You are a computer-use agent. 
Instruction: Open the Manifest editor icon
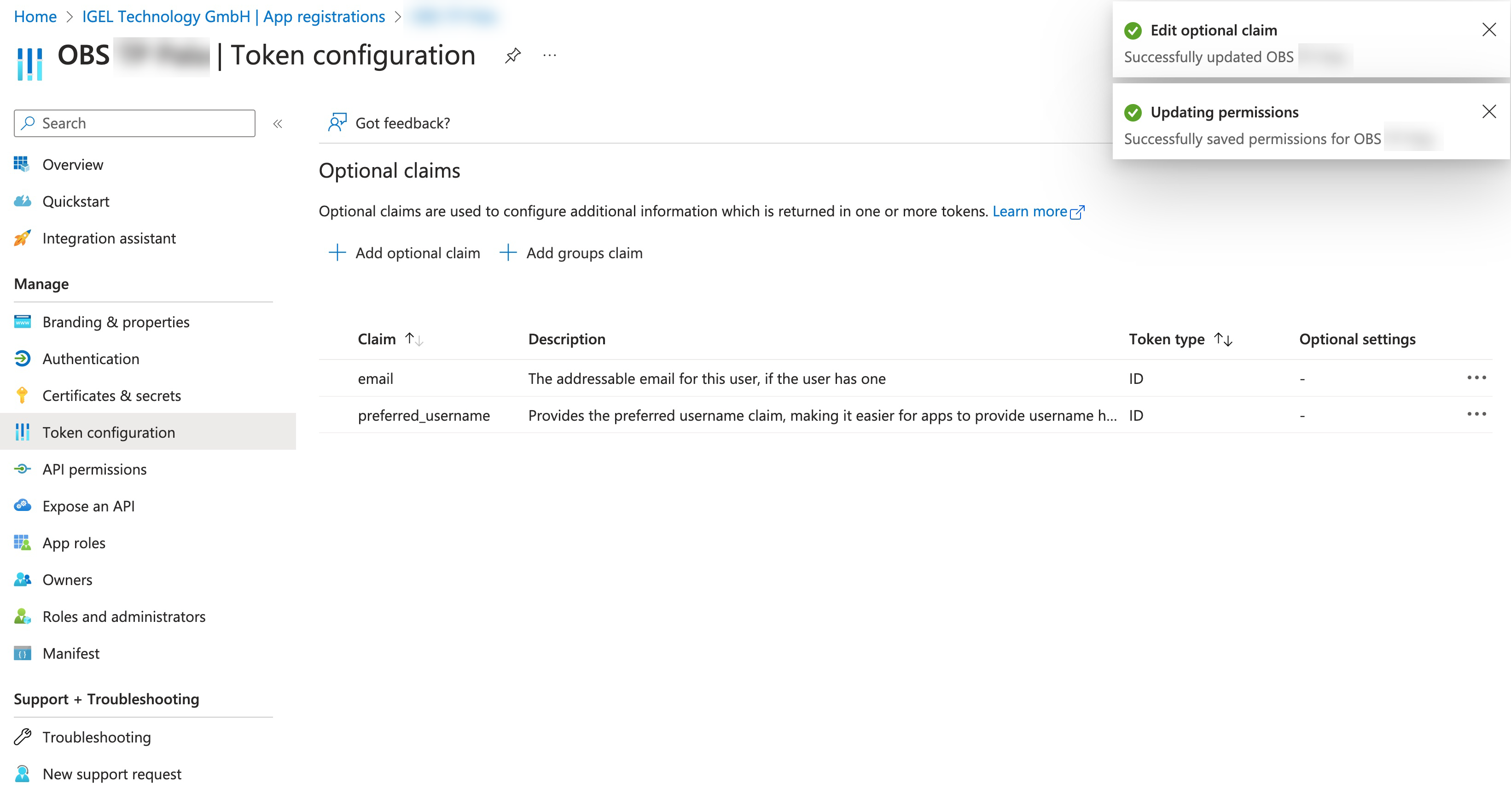pos(22,653)
